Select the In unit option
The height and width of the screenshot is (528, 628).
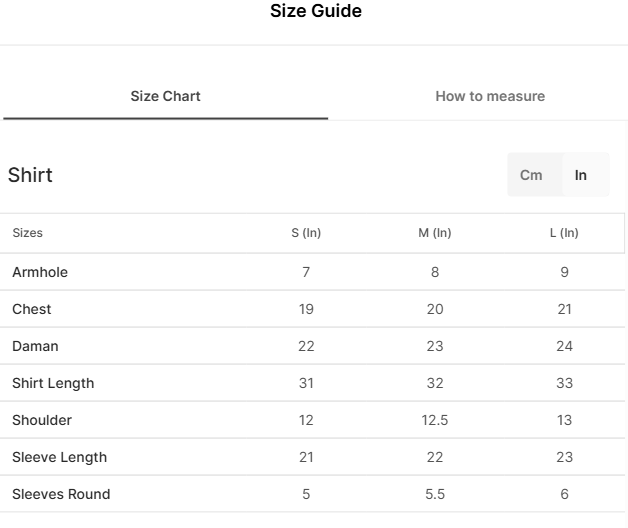[x=580, y=175]
